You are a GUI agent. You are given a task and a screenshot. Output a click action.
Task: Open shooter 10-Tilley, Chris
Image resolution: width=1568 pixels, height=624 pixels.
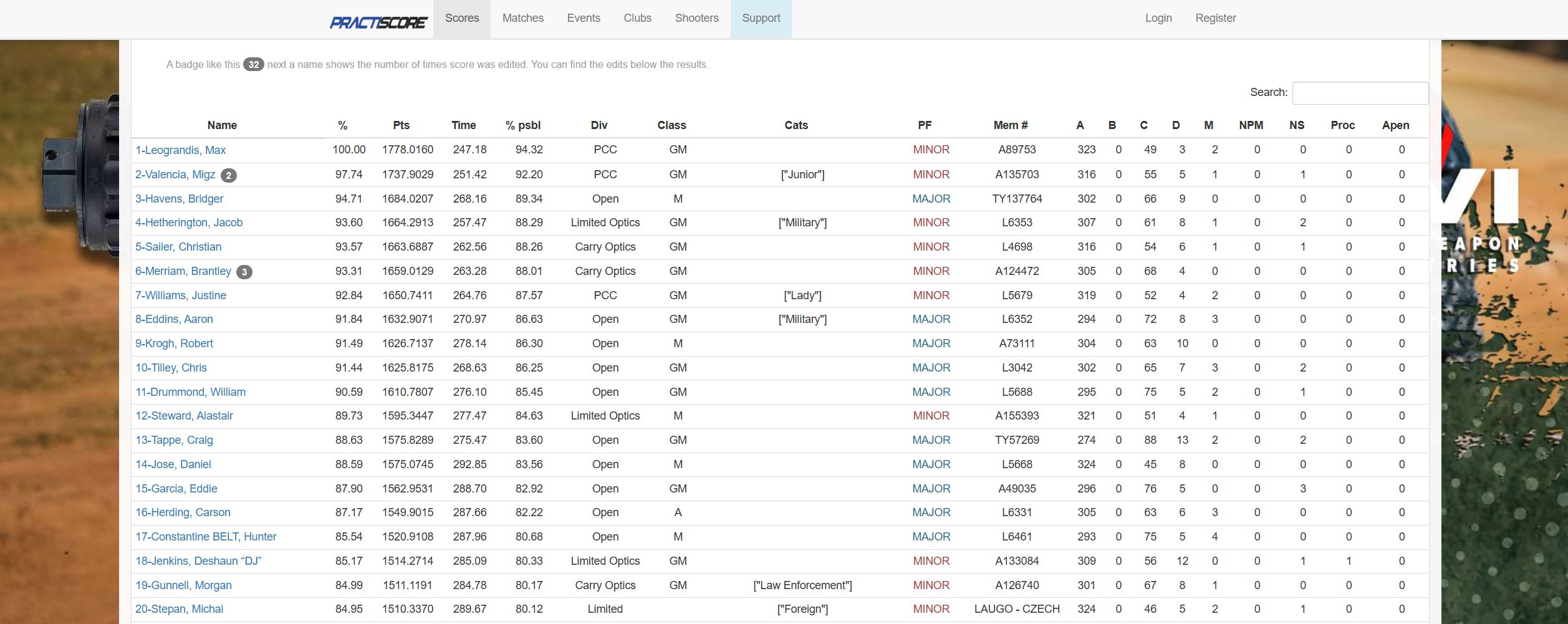click(171, 368)
